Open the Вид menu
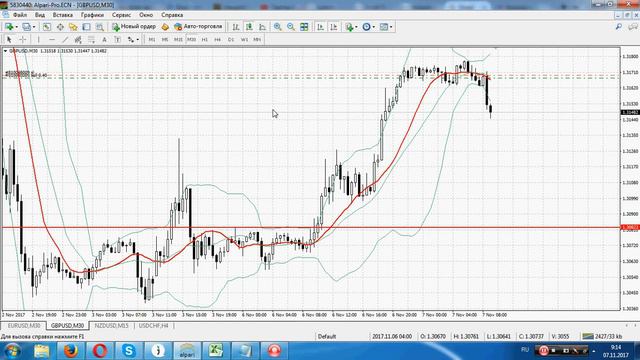This screenshot has width=640, height=360. [40, 15]
